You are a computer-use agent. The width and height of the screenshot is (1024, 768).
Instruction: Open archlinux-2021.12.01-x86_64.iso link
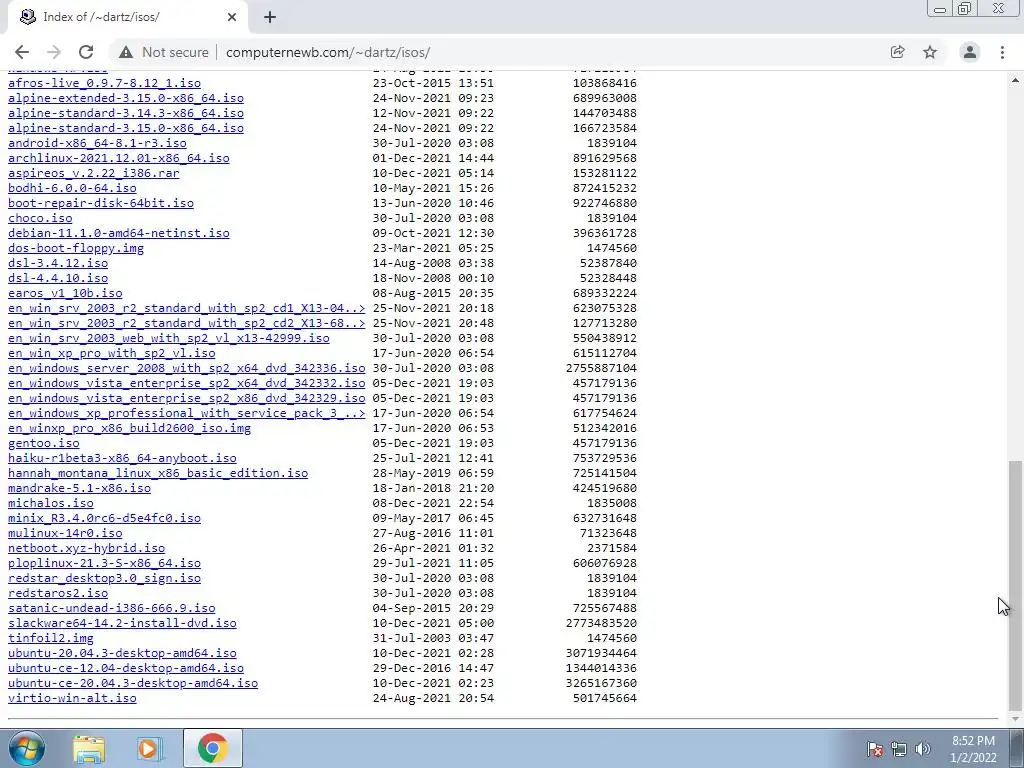pos(118,158)
